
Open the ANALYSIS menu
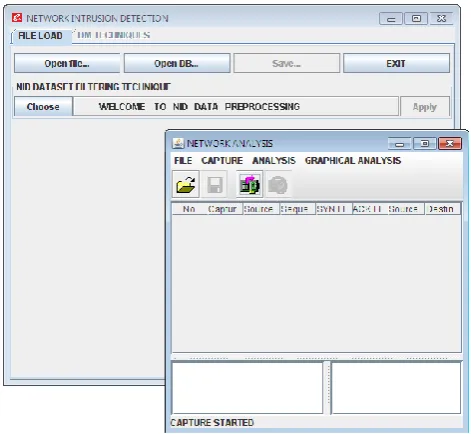pos(274,161)
